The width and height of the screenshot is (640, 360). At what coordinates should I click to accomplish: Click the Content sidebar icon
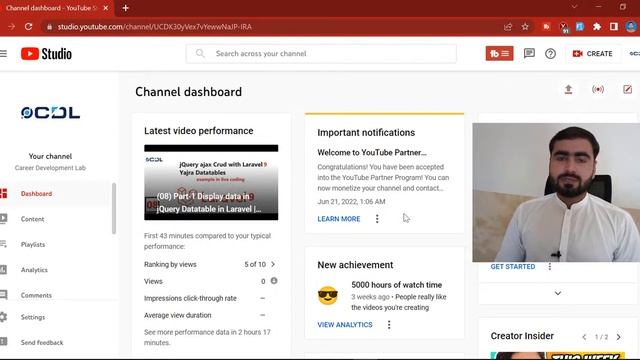point(3,219)
